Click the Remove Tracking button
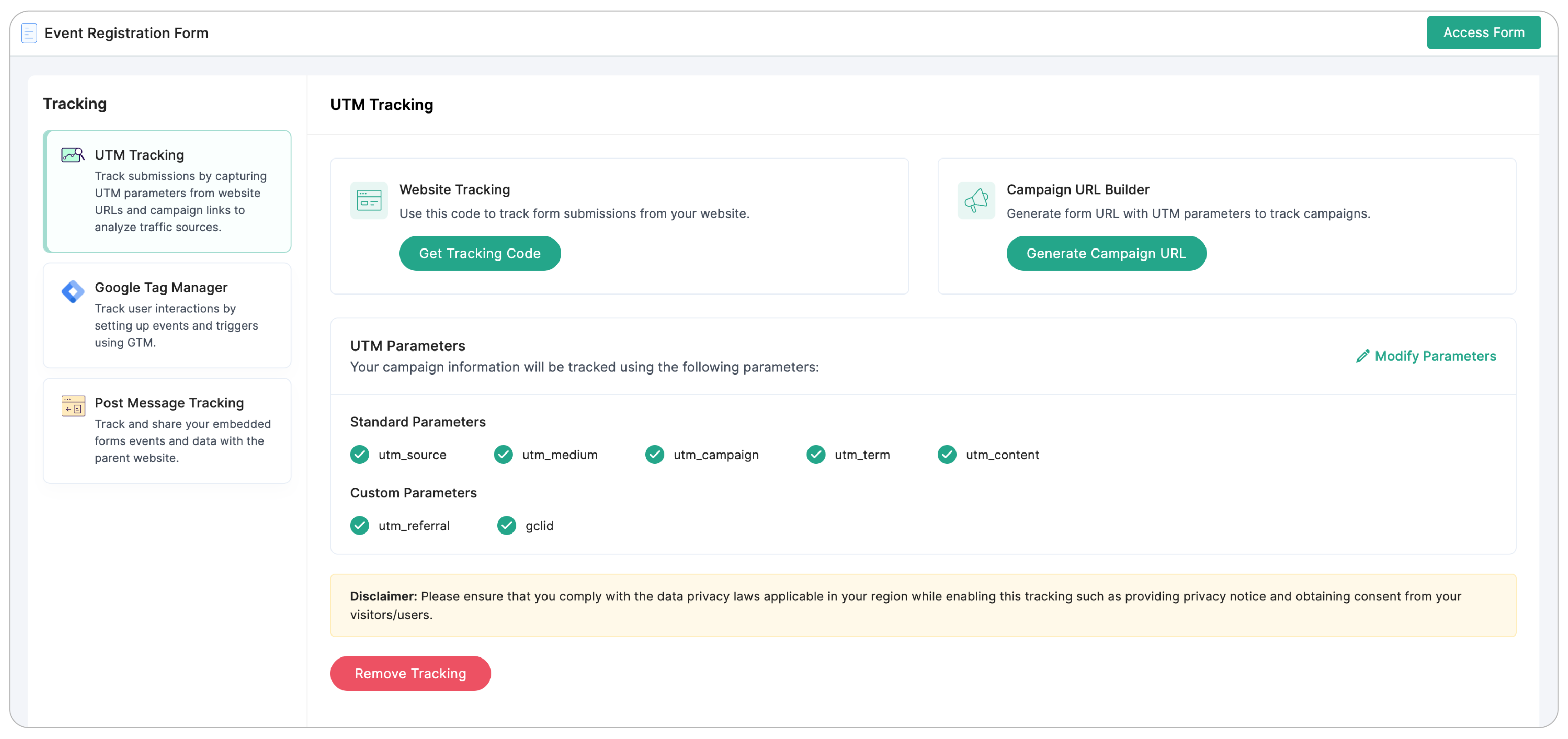Image resolution: width=1568 pixels, height=739 pixels. [x=411, y=673]
